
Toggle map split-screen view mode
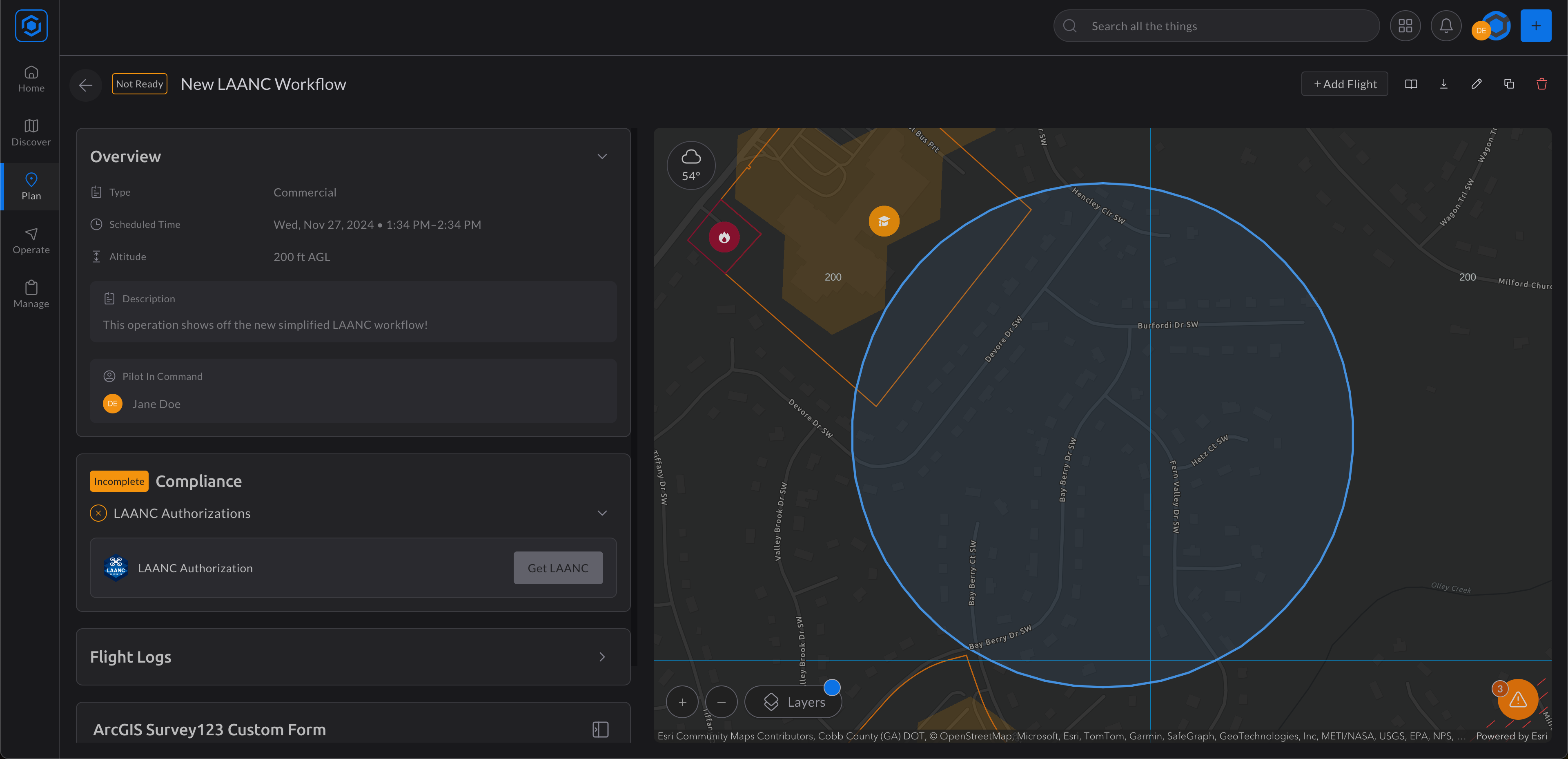pyautogui.click(x=1411, y=85)
